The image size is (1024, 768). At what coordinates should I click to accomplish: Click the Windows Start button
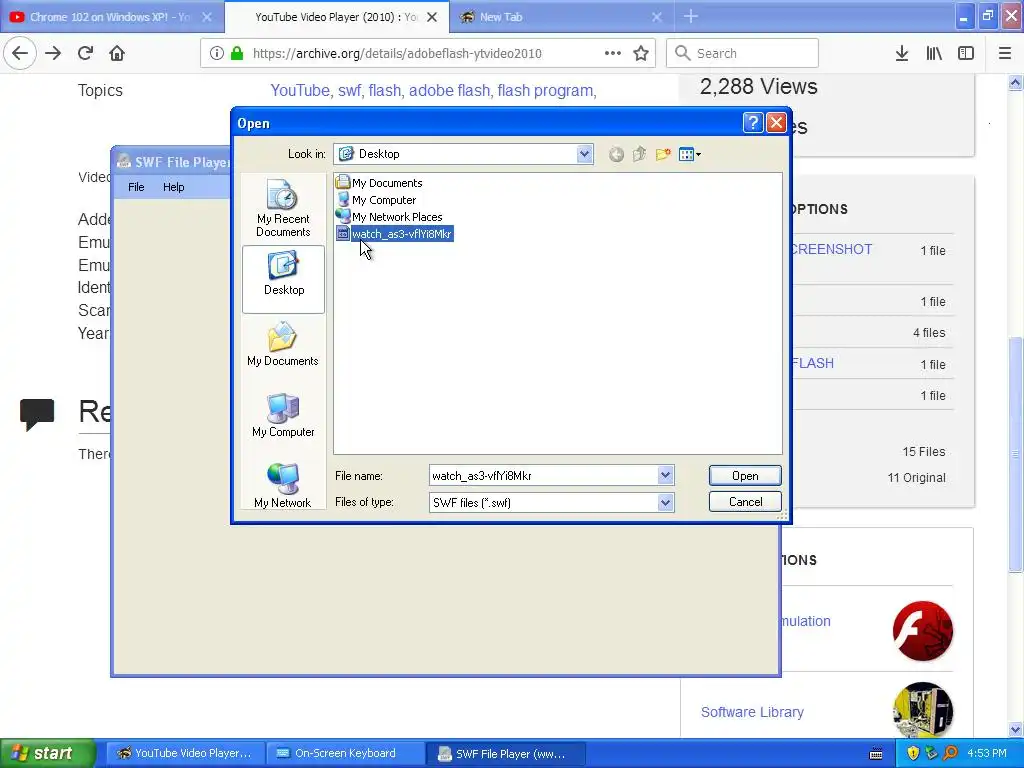coord(47,753)
